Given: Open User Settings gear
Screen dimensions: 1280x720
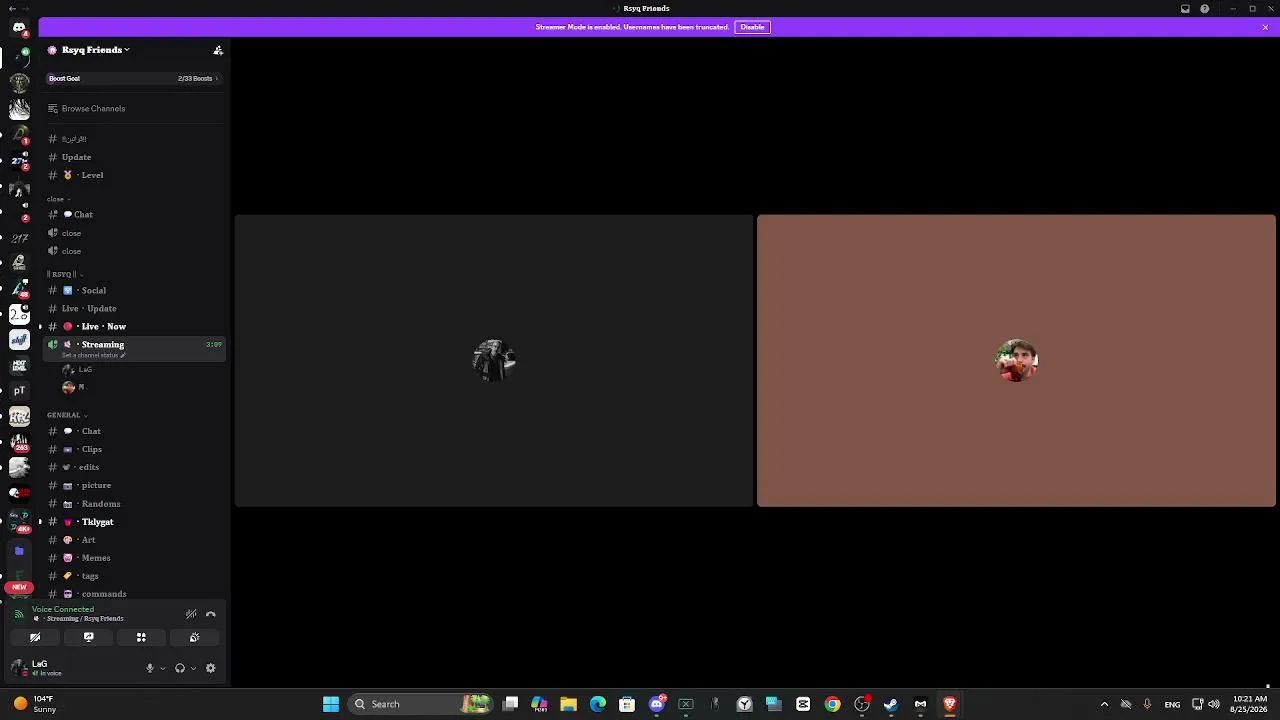Looking at the screenshot, I should point(210,668).
